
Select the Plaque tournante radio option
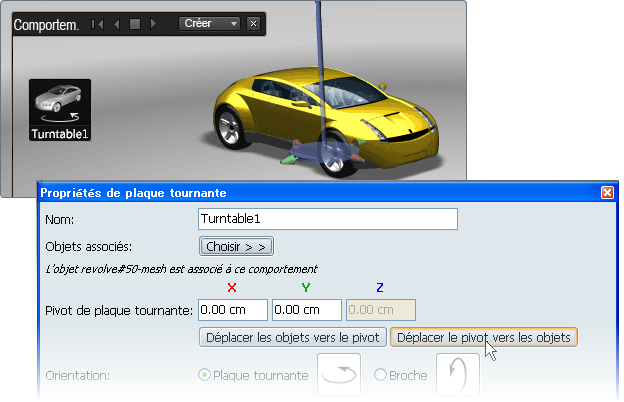(x=204, y=375)
